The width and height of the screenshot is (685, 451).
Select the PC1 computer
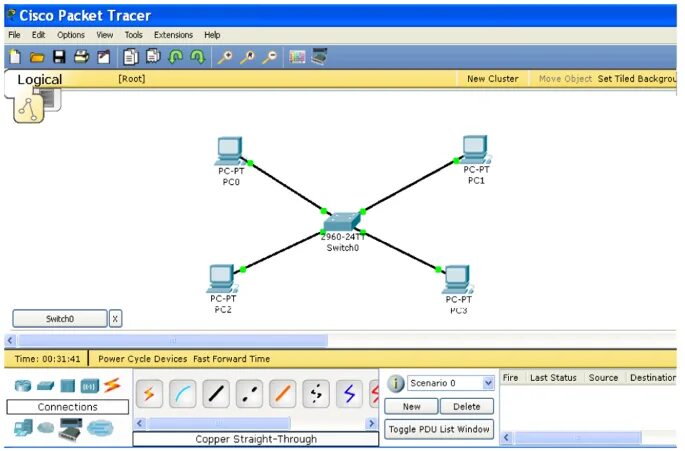click(475, 150)
